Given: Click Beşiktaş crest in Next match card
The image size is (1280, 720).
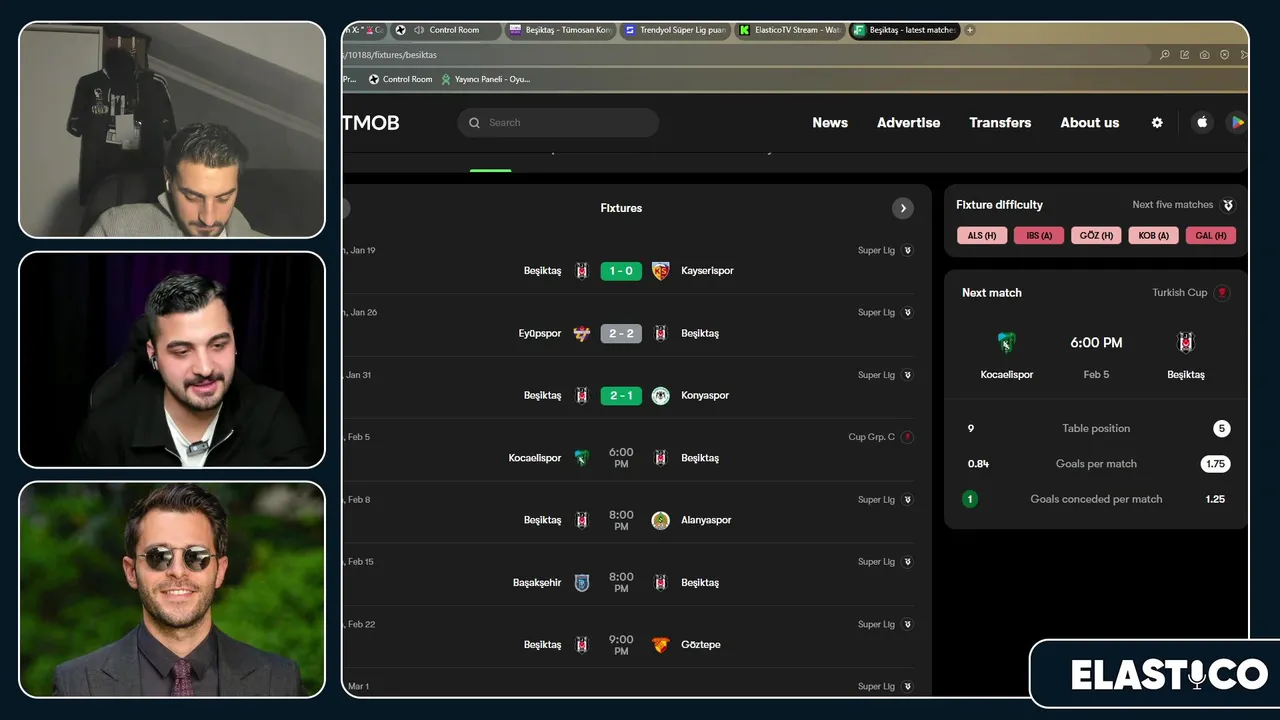Looking at the screenshot, I should click(x=1186, y=343).
